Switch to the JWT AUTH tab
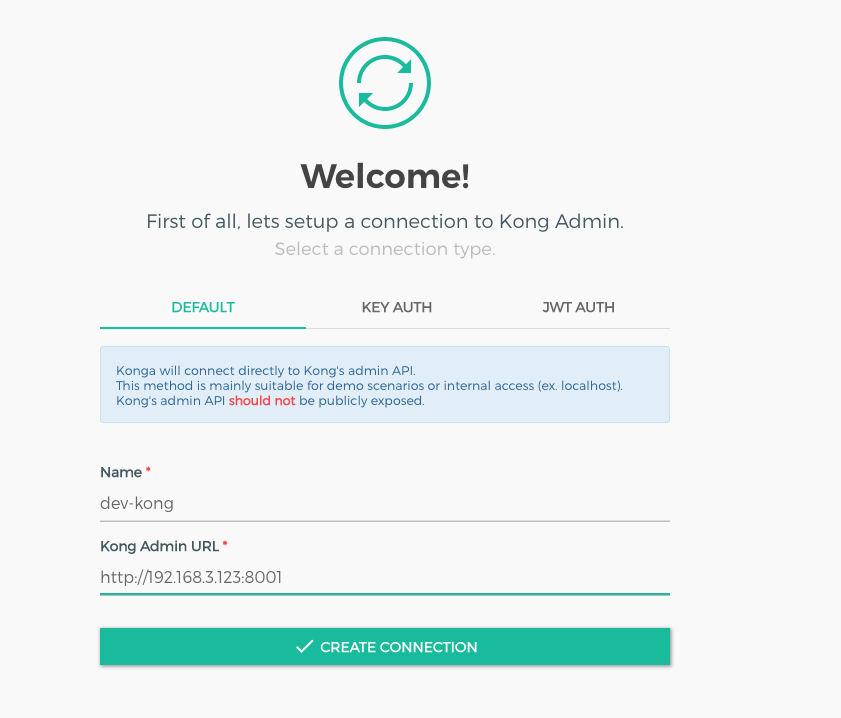This screenshot has height=718, width=841. pyautogui.click(x=578, y=307)
